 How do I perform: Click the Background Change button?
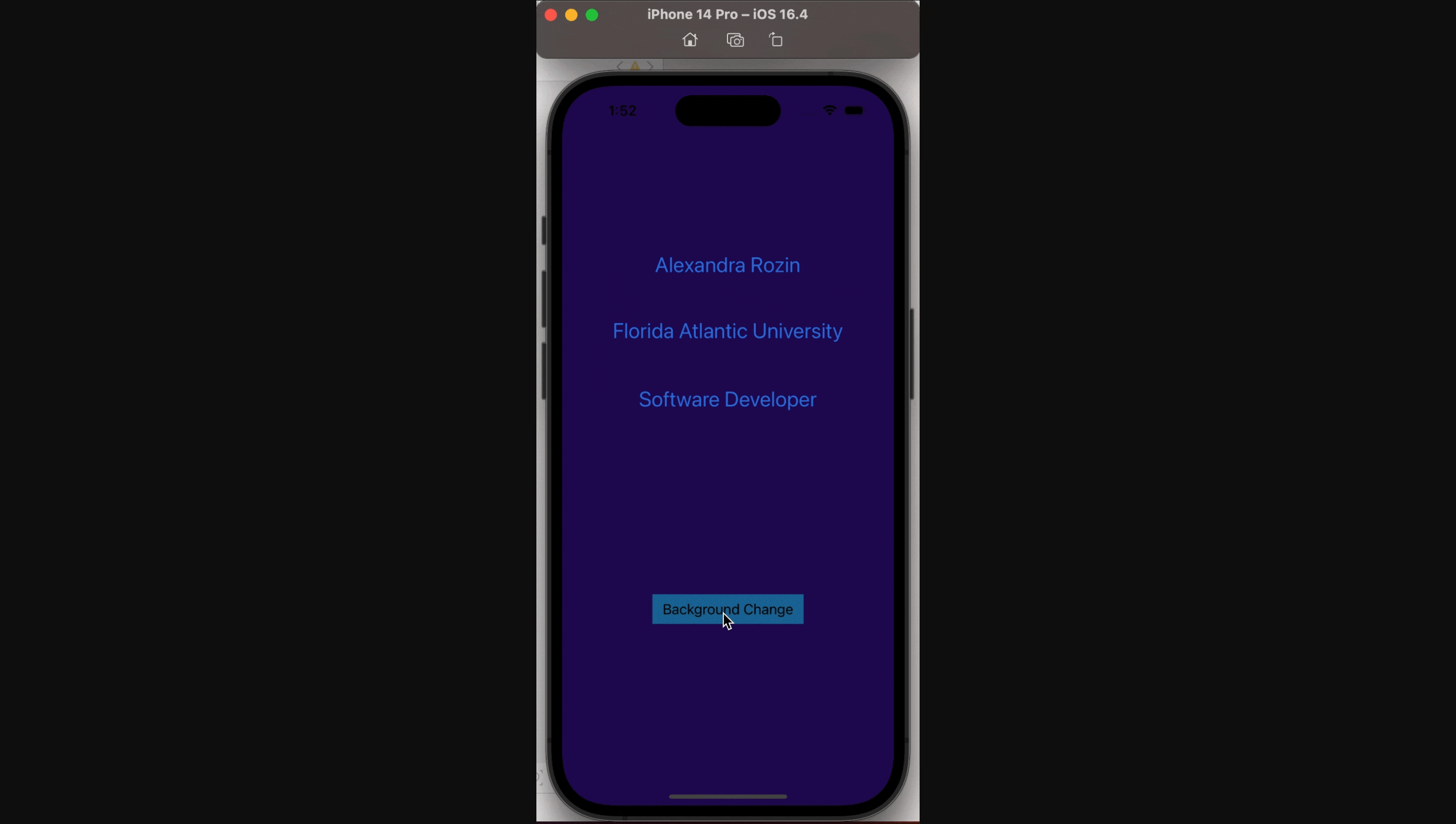[x=727, y=609]
